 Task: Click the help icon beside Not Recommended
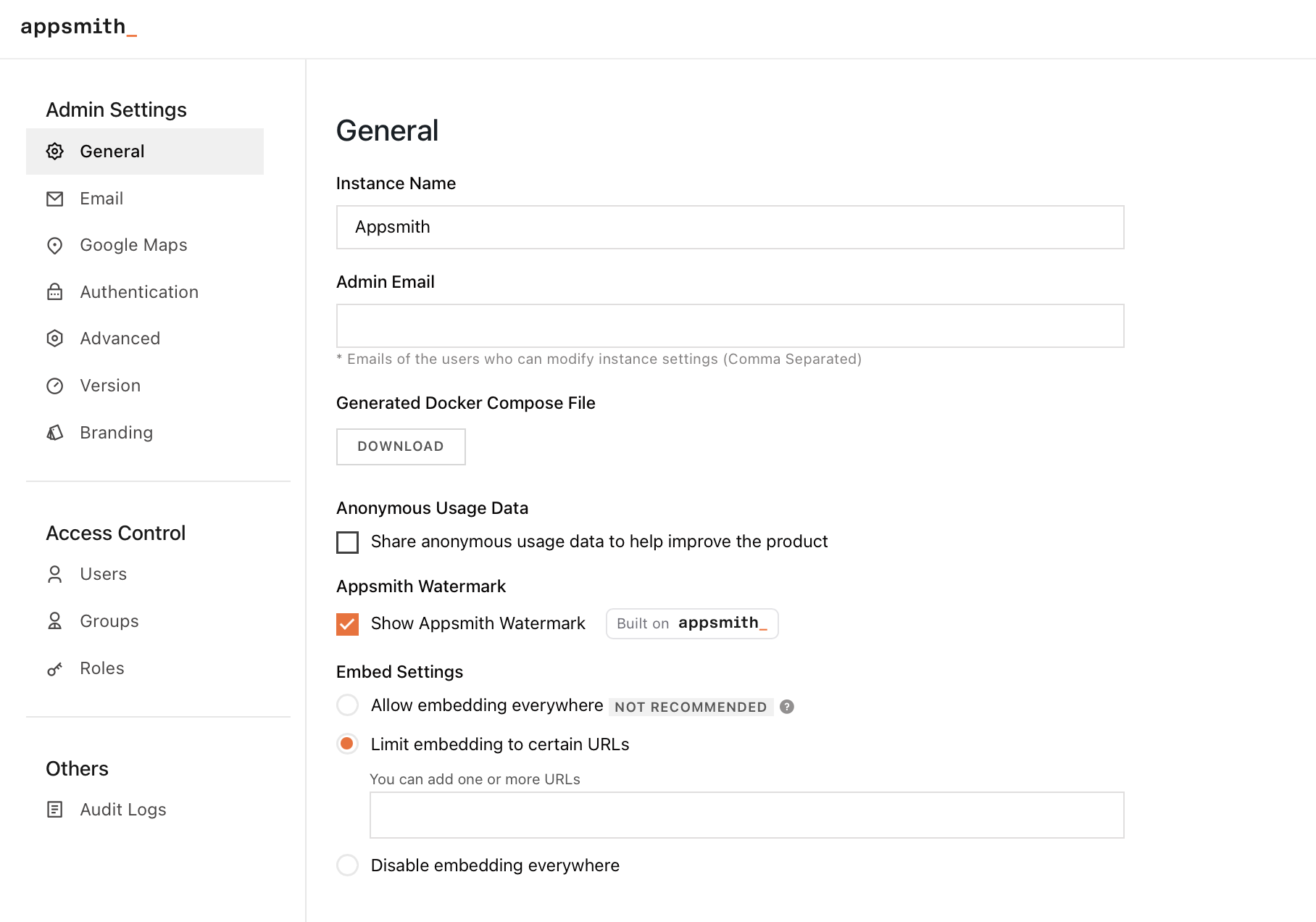(787, 707)
